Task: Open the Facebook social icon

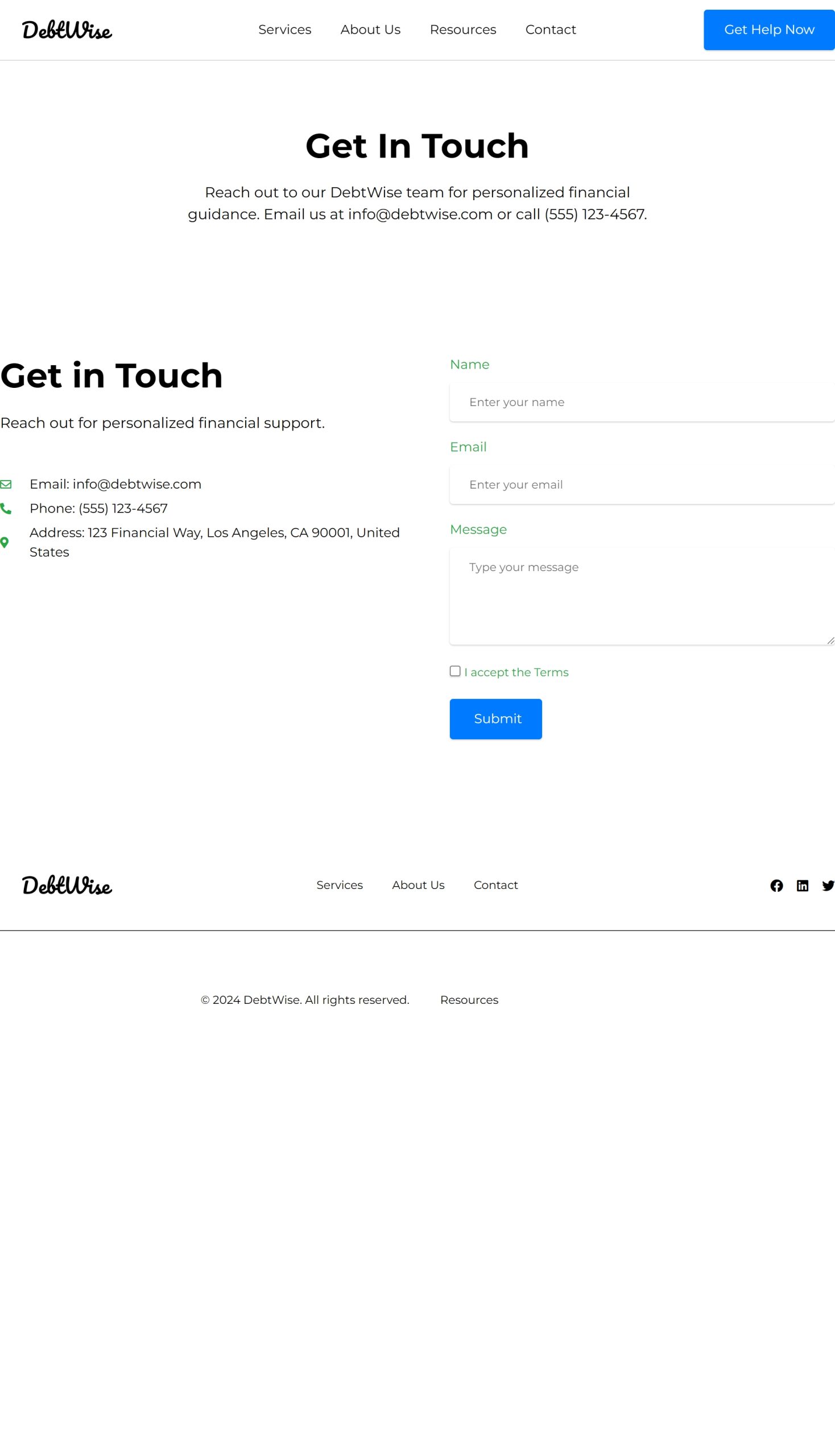Action: click(776, 886)
